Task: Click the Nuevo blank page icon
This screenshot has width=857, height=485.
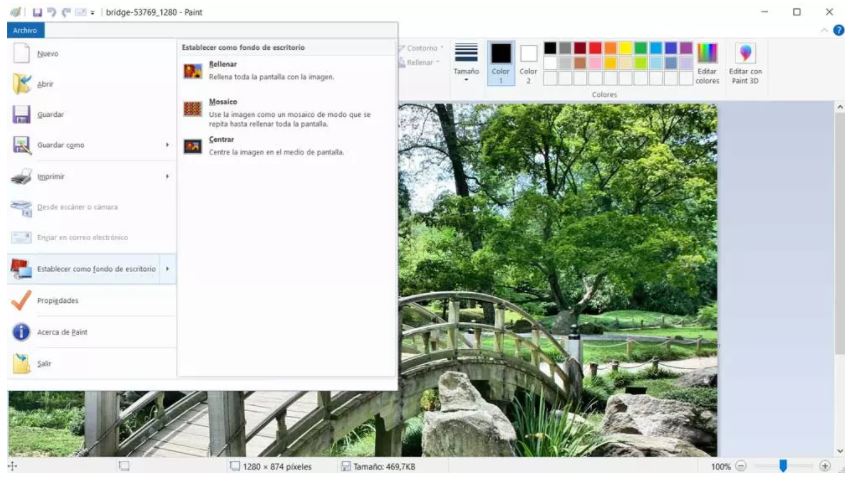Action: (21, 54)
